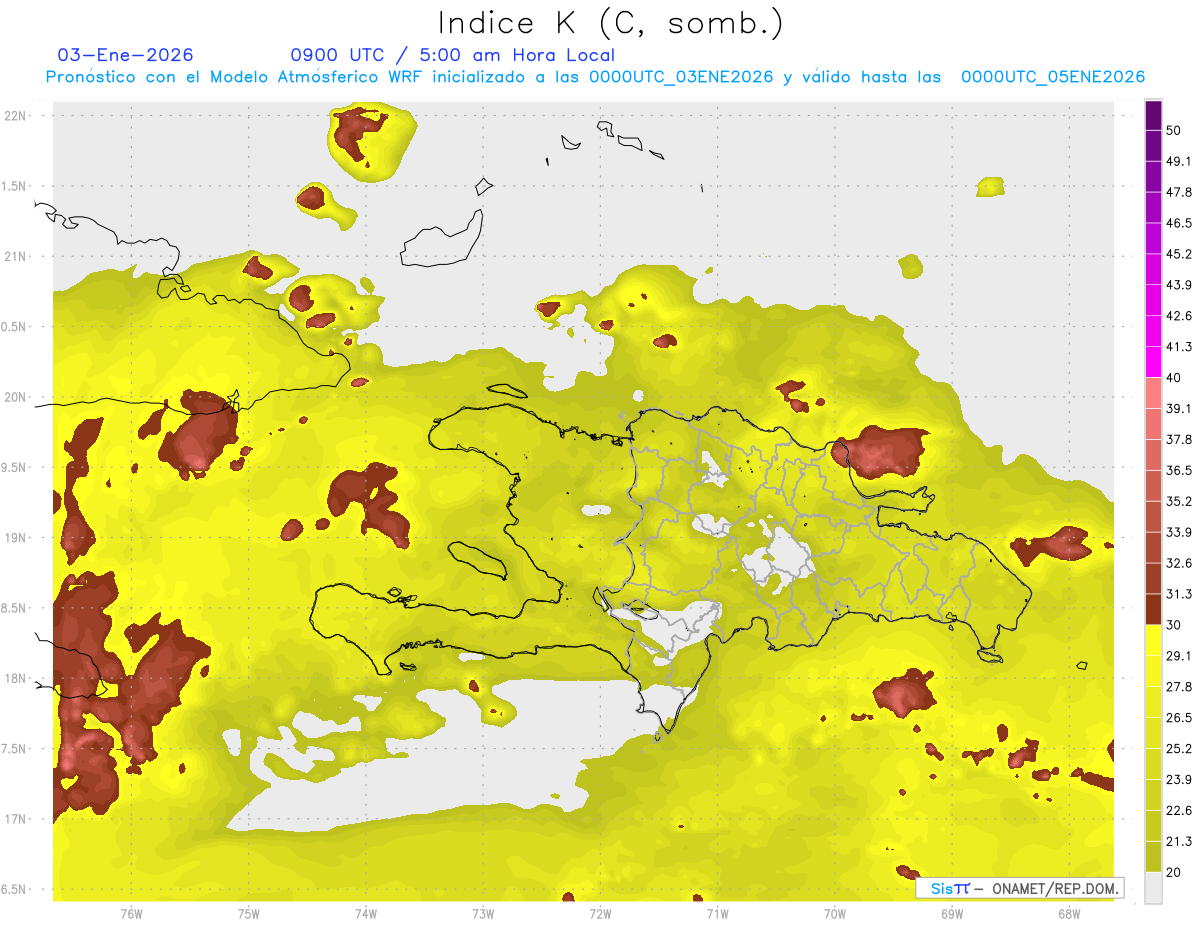
Task: Click the "17N" latitude label
Action: pyautogui.click(x=17, y=819)
